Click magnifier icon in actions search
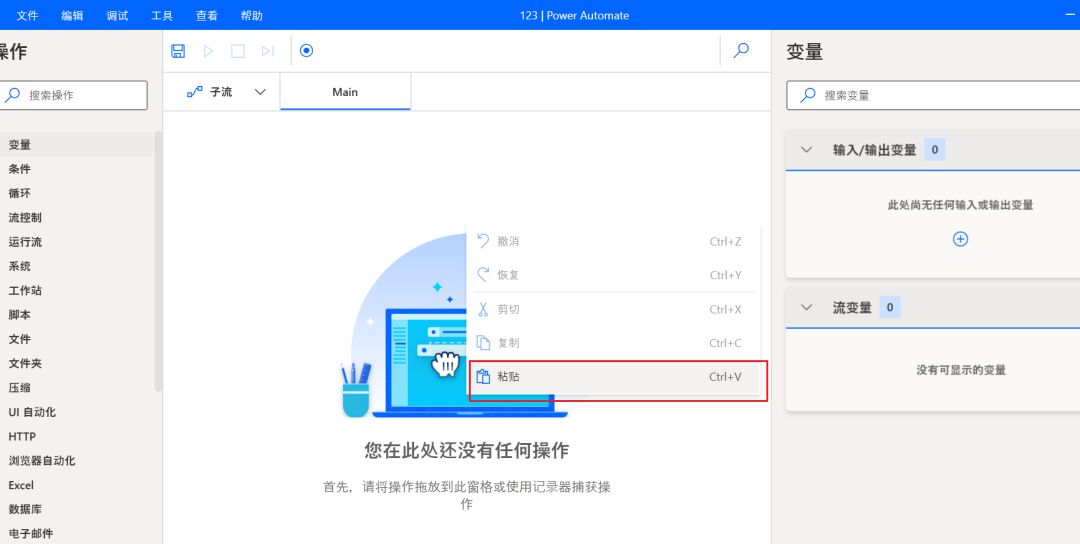This screenshot has height=544, width=1080. [12, 95]
